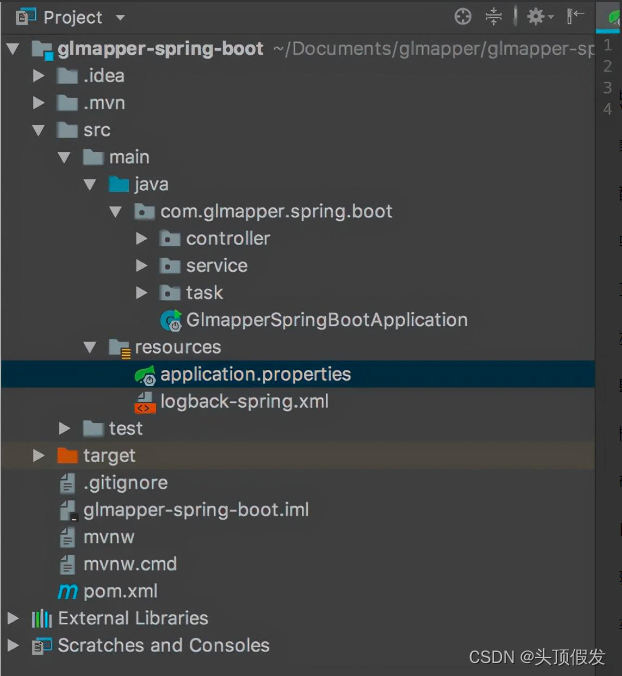Viewport: 622px width, 676px height.
Task: Expand the .idea folder arrow
Action: 39,76
